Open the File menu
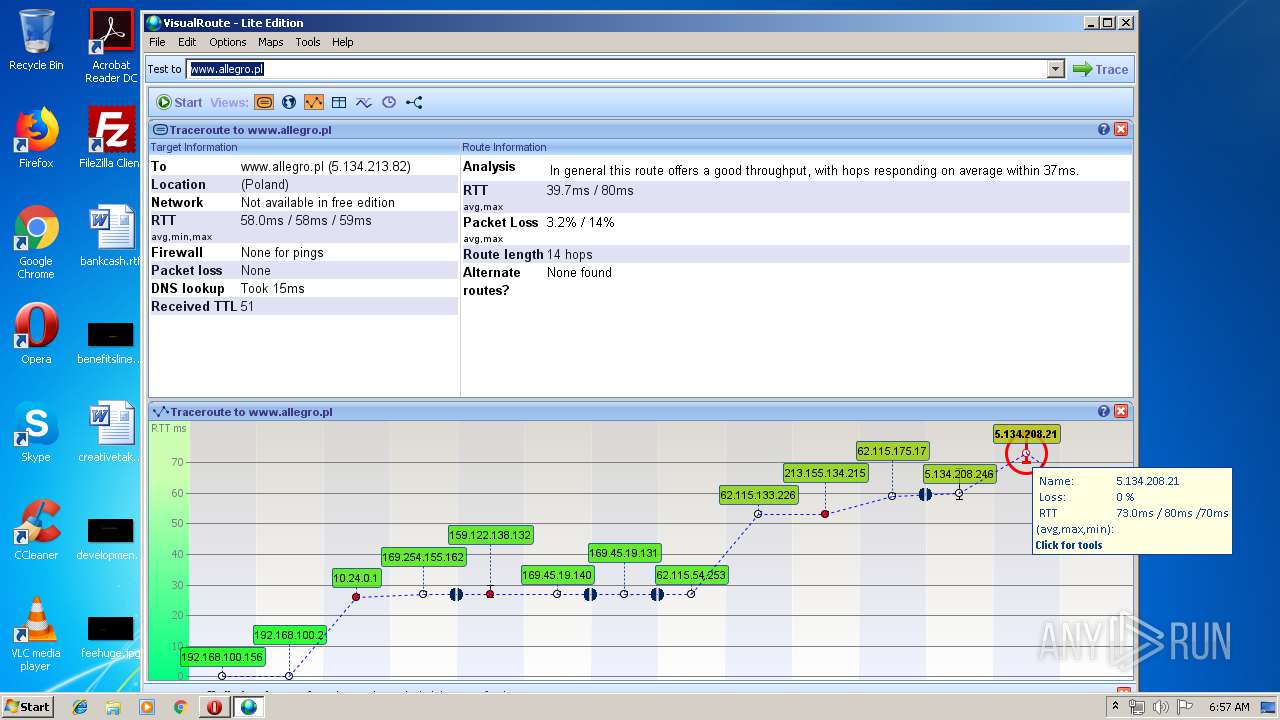Viewport: 1280px width, 720px height. [157, 42]
